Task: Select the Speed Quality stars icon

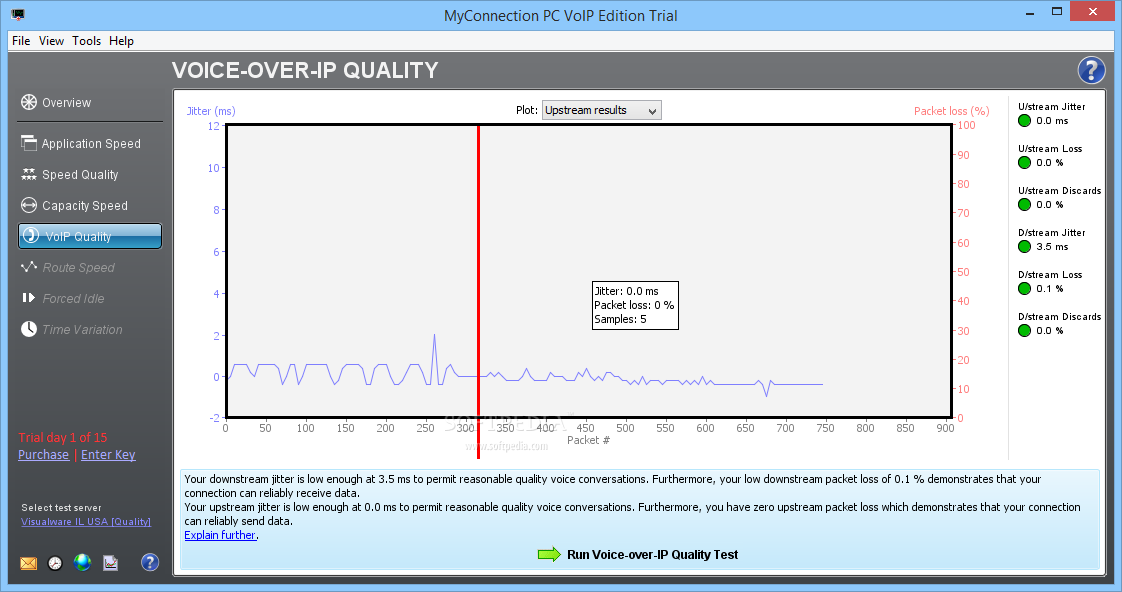Action: click(29, 174)
